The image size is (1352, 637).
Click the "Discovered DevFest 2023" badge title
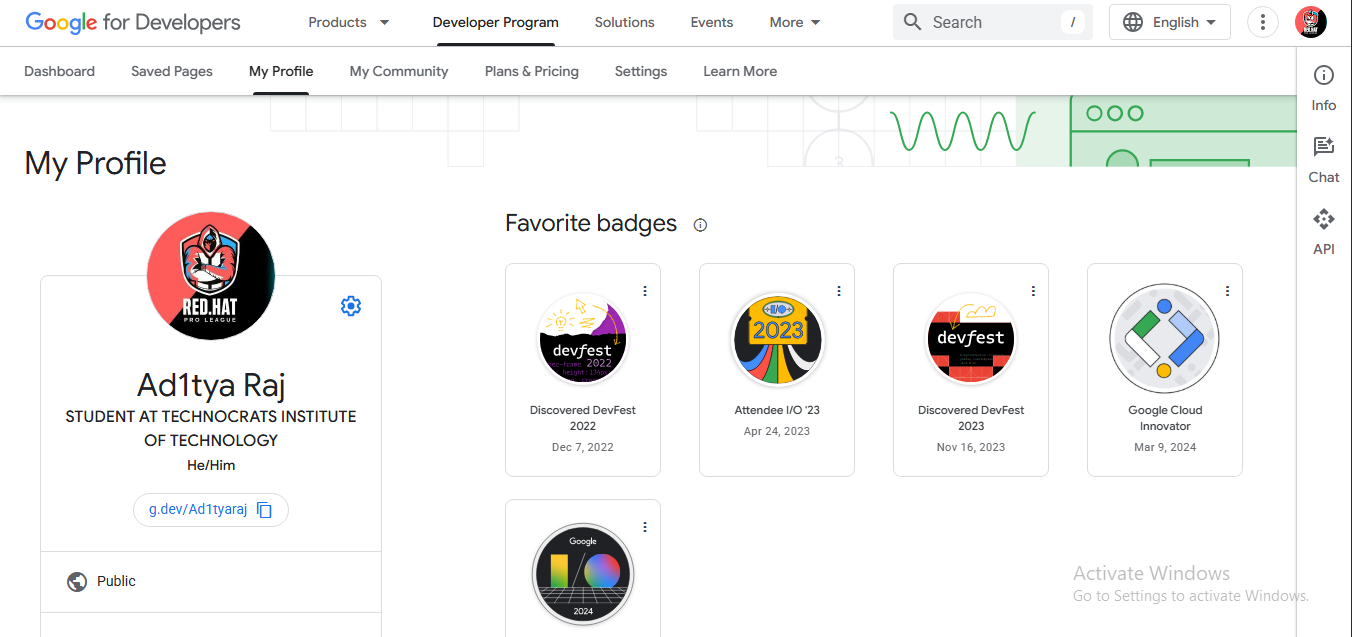(971, 418)
